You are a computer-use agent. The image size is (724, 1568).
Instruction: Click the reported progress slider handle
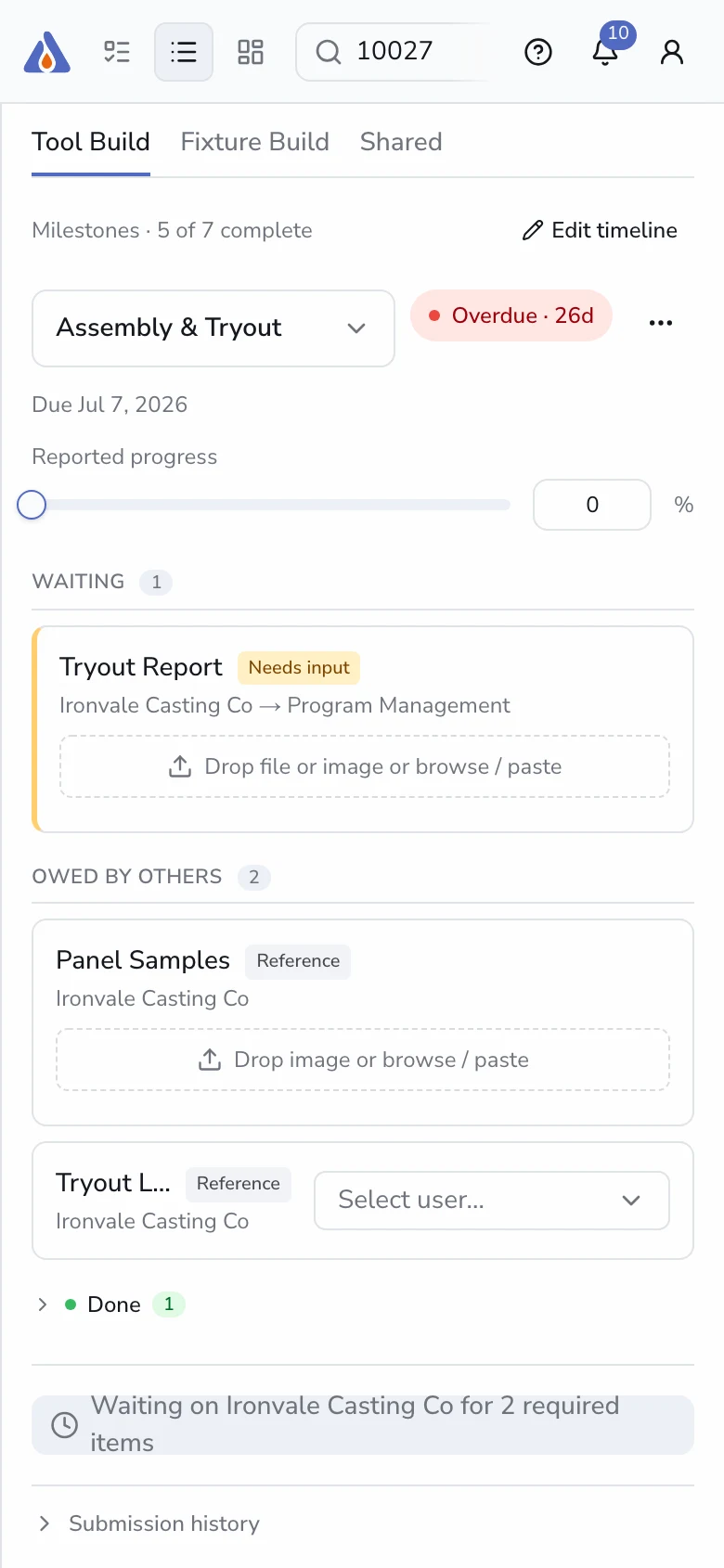click(x=32, y=505)
